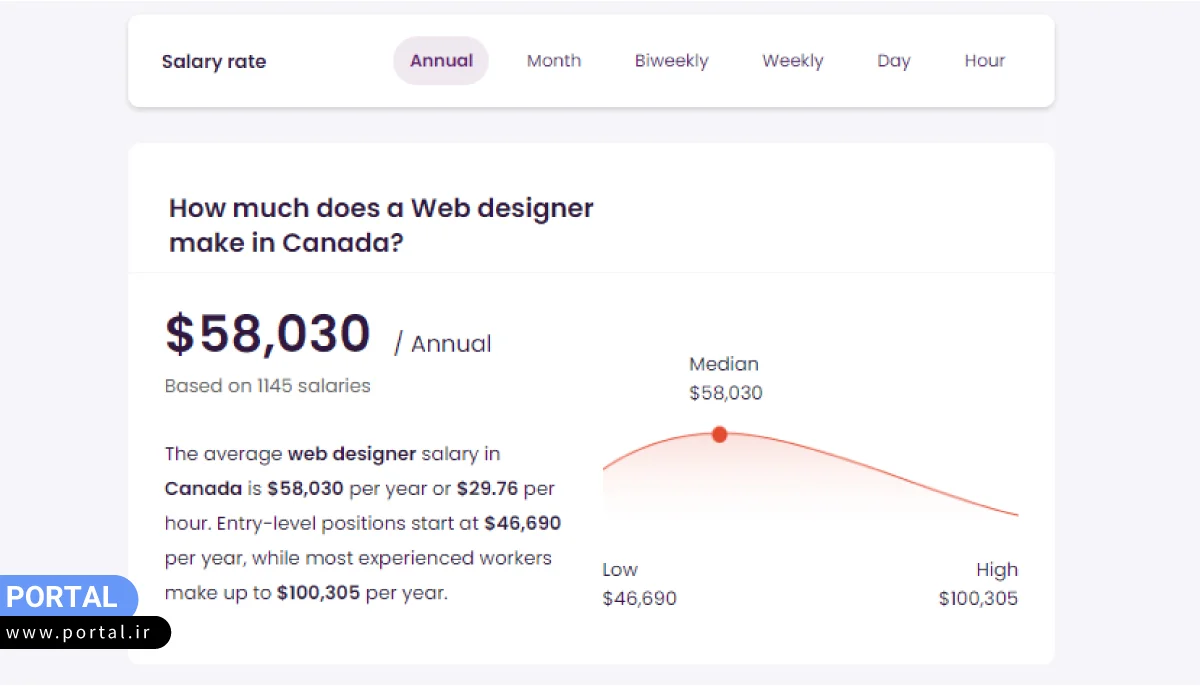
Task: Click the PORTAL logo badge
Action: [x=63, y=597]
